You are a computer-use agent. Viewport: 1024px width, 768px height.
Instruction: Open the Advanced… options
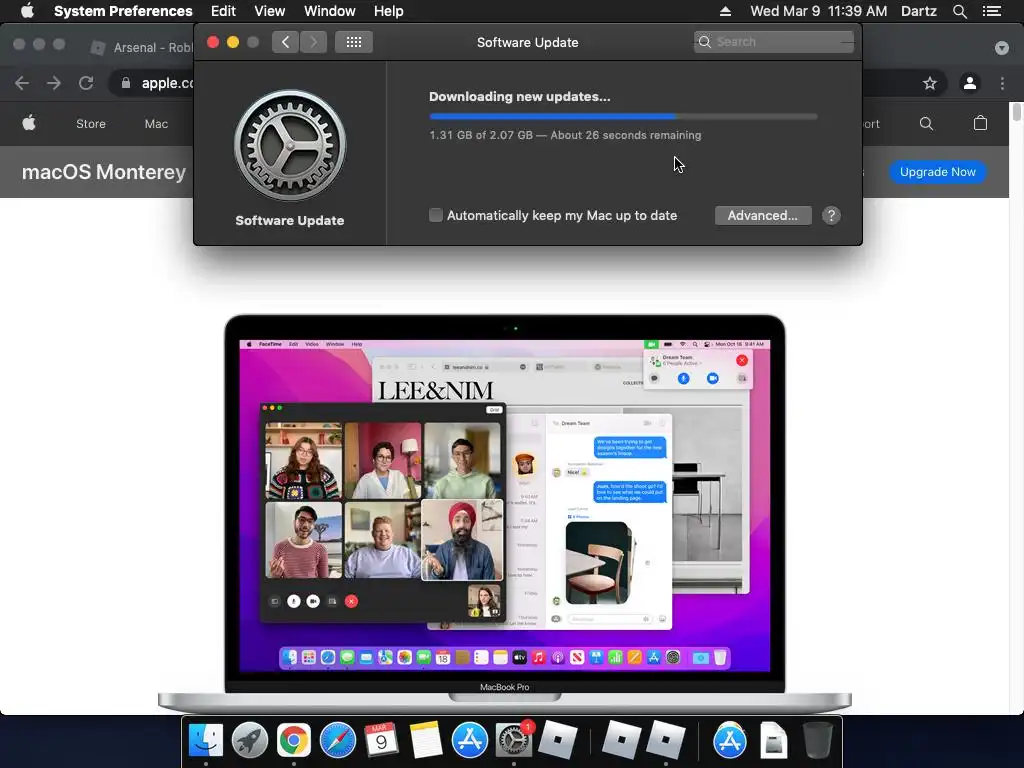763,216
